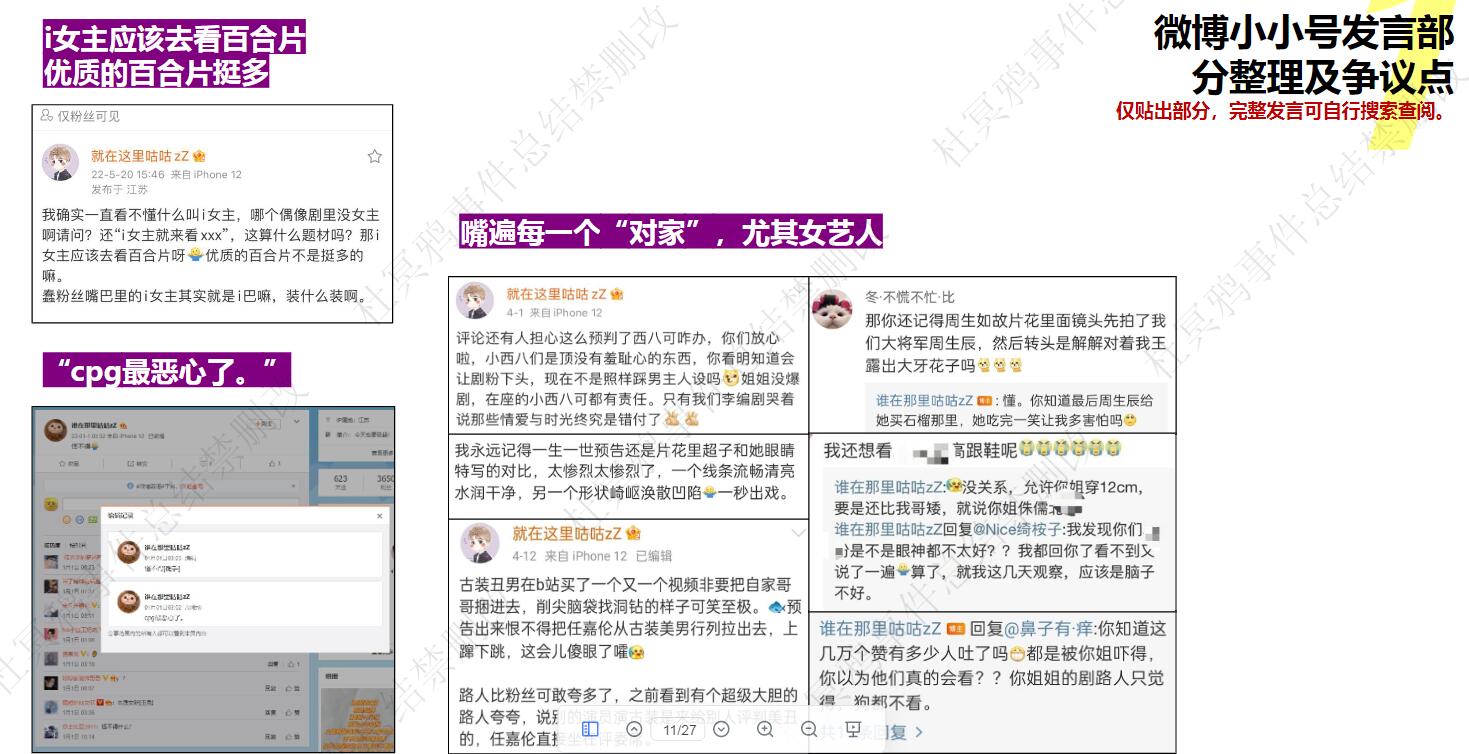Go to next page with down arrow
Viewport: 1469px width, 754px height.
pyautogui.click(x=721, y=729)
